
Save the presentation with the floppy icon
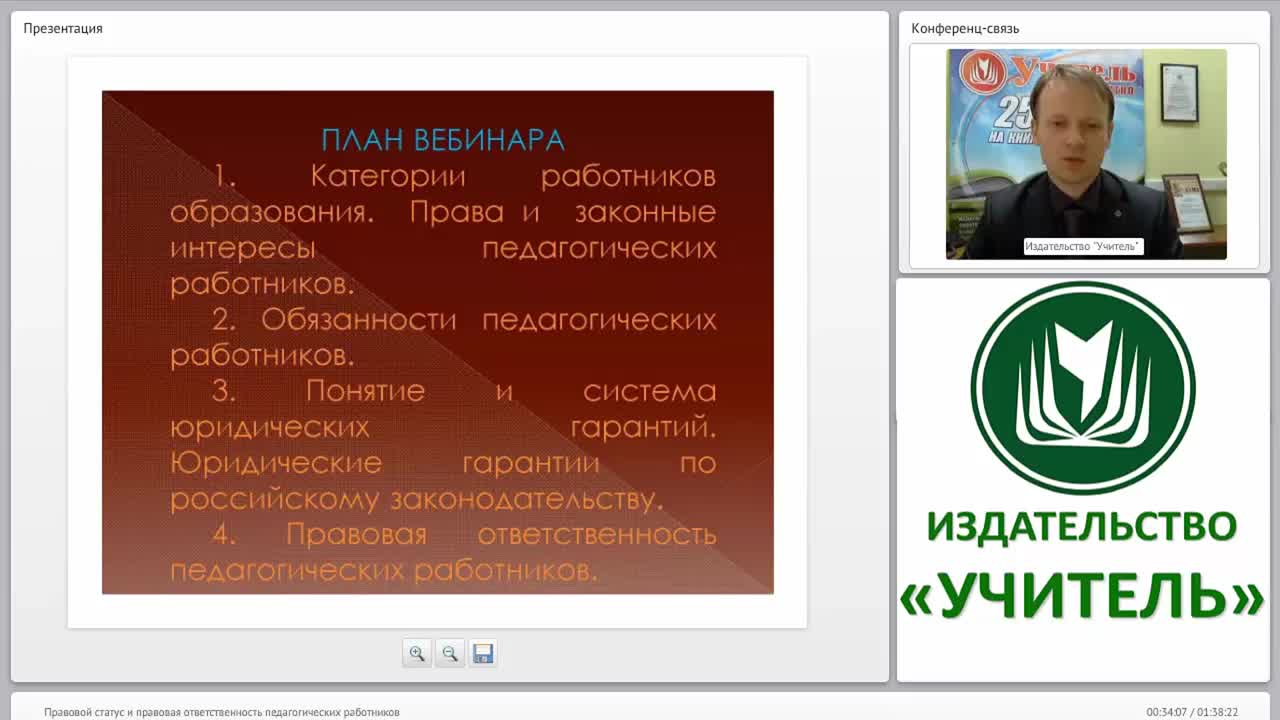483,653
